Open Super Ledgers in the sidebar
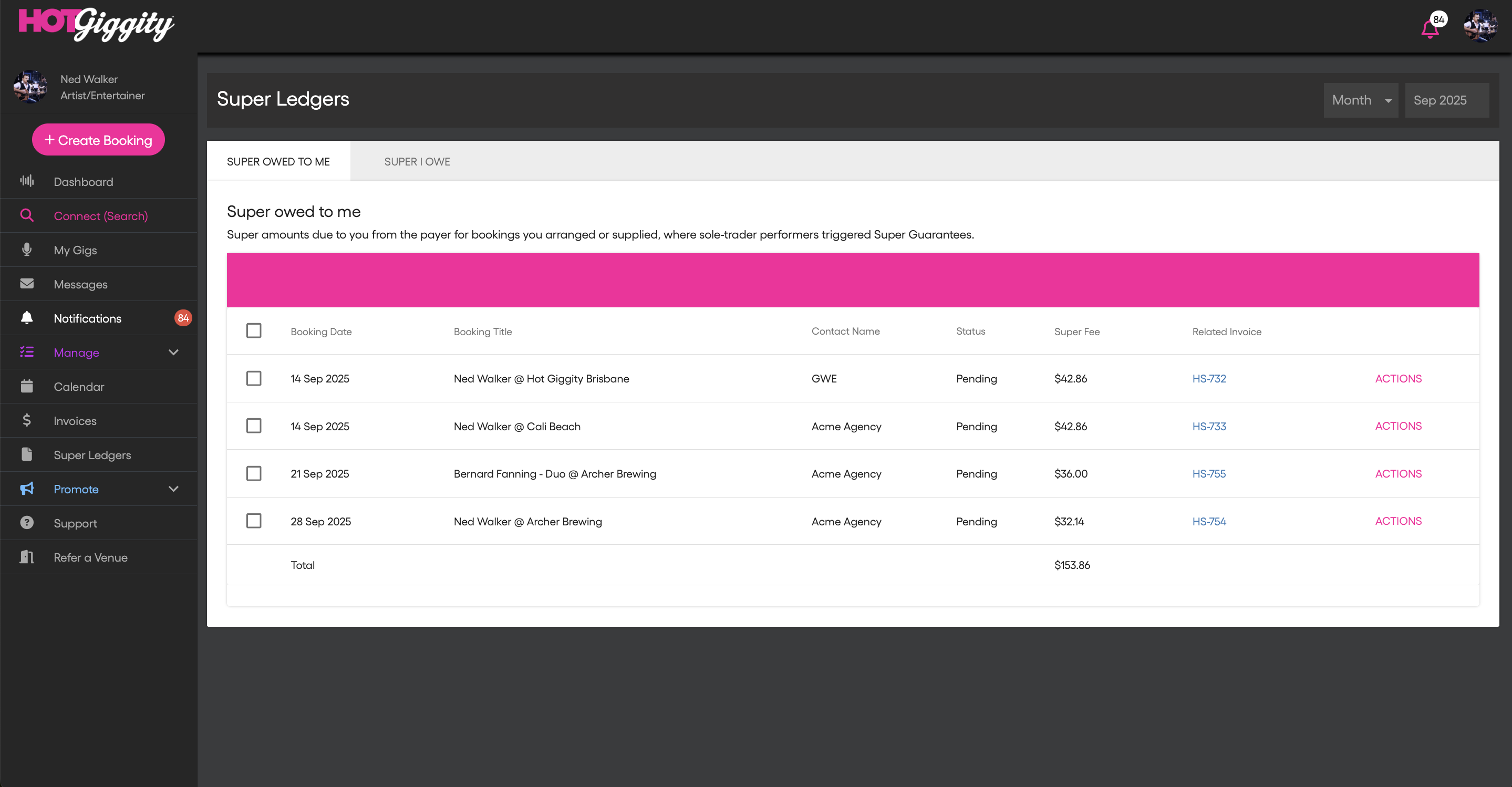This screenshot has width=1512, height=787. coord(92,455)
